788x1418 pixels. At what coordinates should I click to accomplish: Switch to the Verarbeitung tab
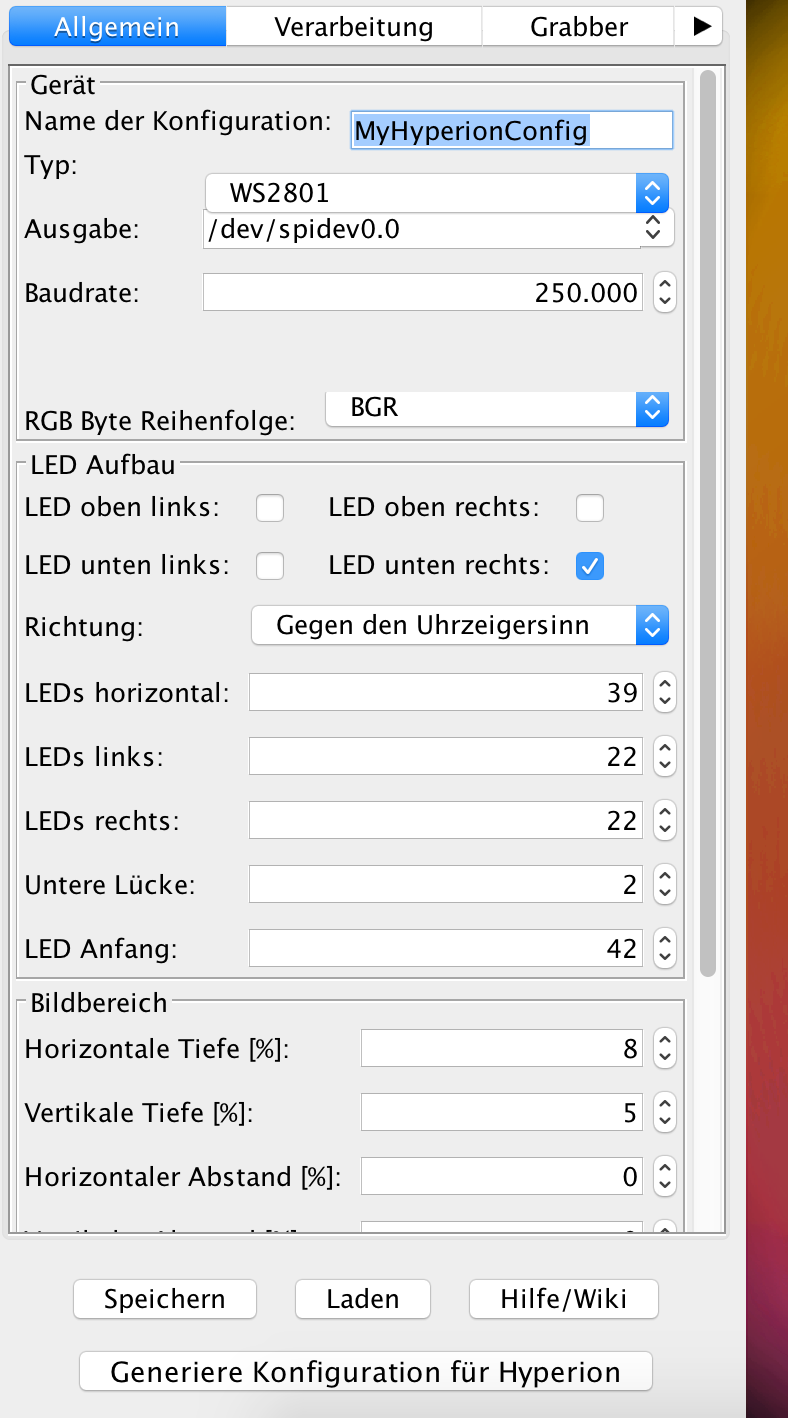[354, 27]
